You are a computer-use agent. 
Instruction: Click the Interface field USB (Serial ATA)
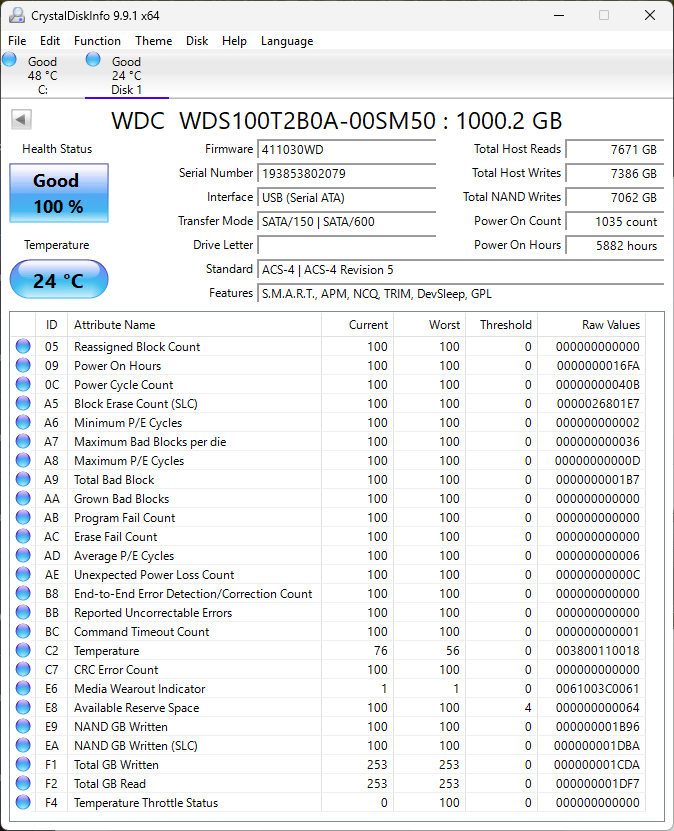[347, 198]
